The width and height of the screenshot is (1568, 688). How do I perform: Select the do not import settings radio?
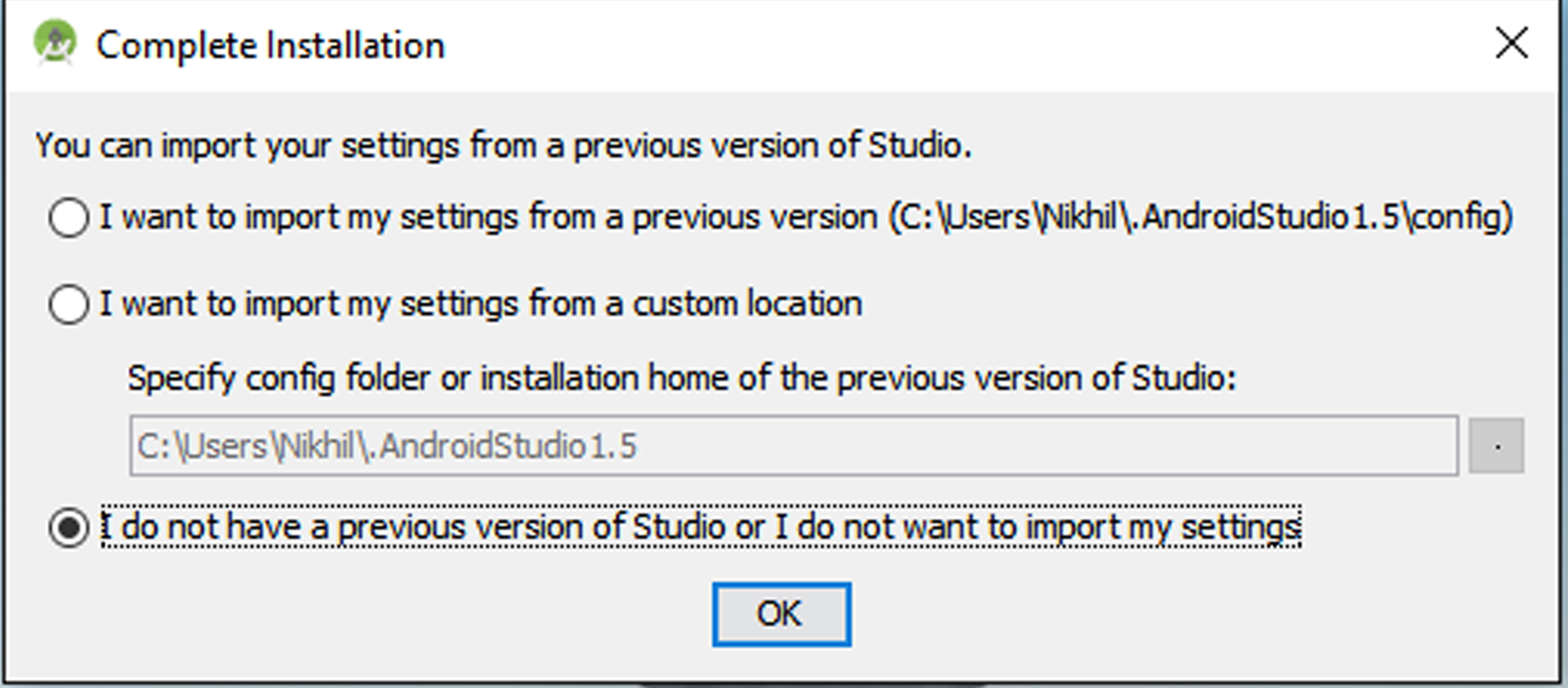click(69, 527)
